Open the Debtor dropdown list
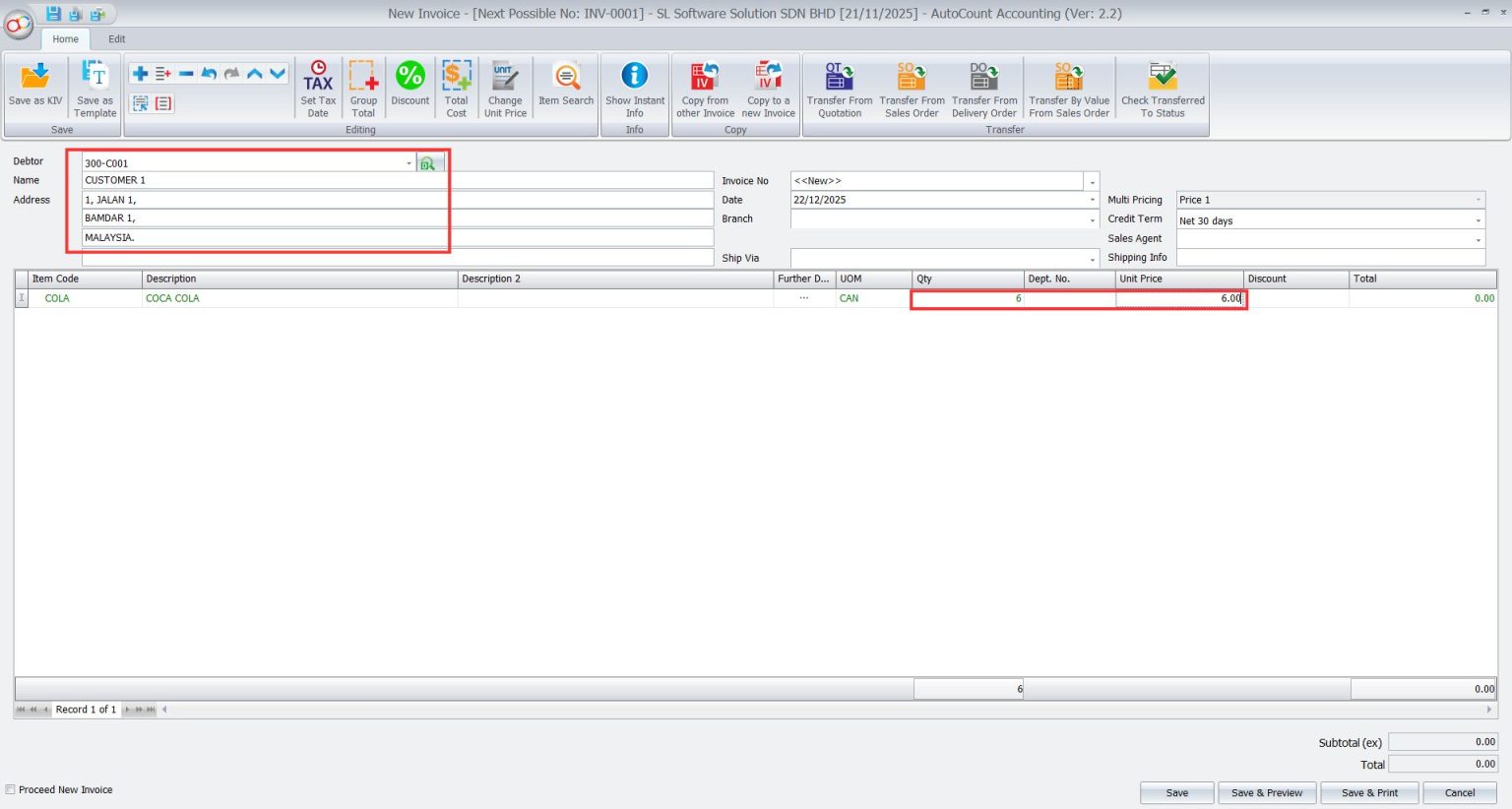Image resolution: width=1512 pixels, height=809 pixels. click(409, 162)
